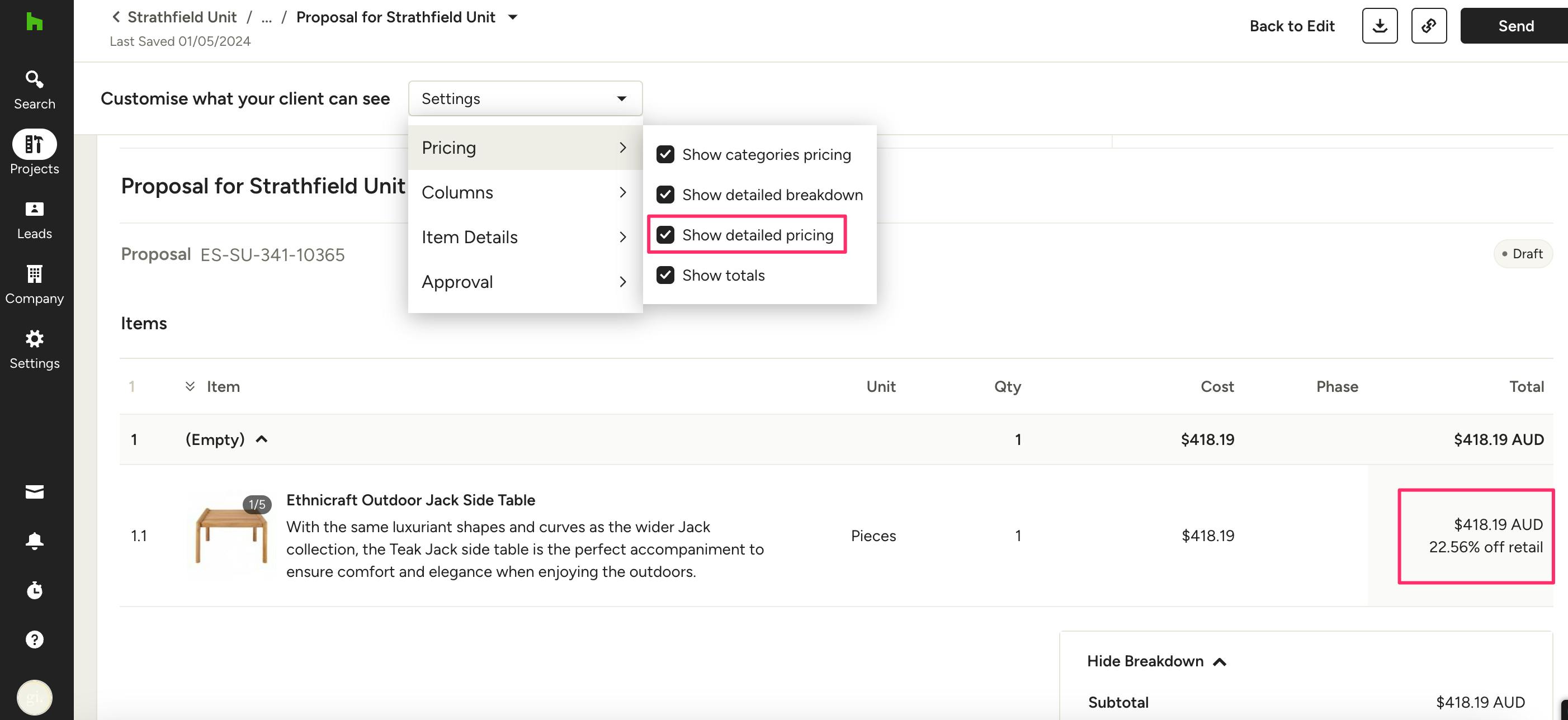This screenshot has height=720, width=1568.
Task: Collapse Hide Breakdown section
Action: pyautogui.click(x=1156, y=661)
